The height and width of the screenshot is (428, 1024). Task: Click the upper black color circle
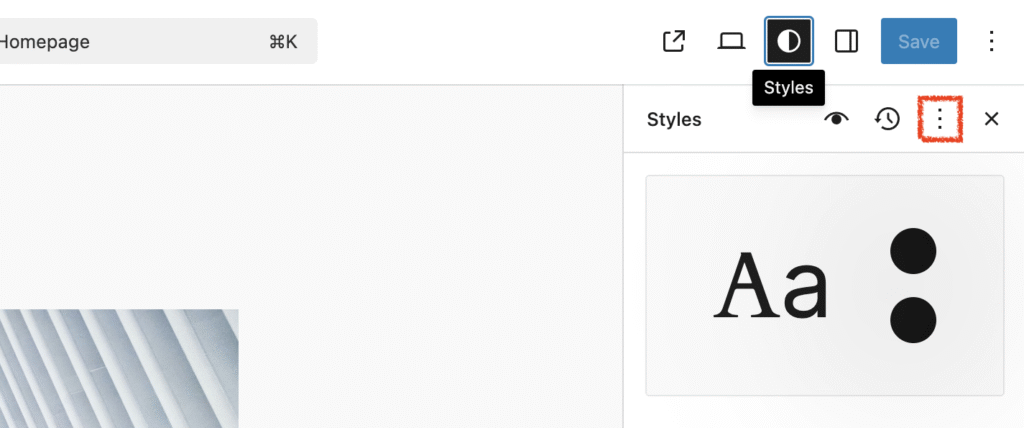tap(912, 251)
